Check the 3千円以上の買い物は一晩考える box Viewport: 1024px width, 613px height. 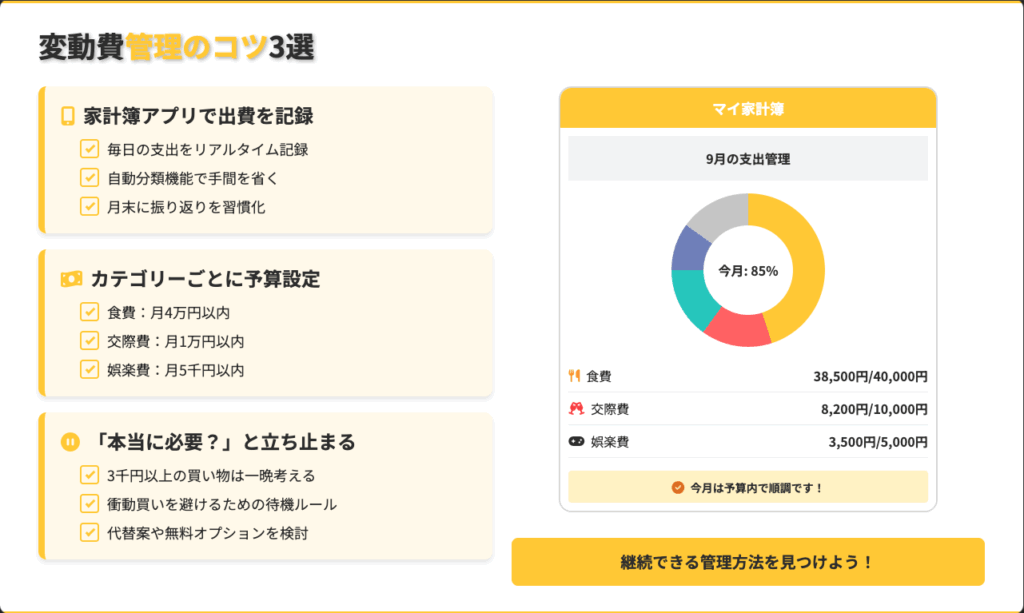pos(89,475)
